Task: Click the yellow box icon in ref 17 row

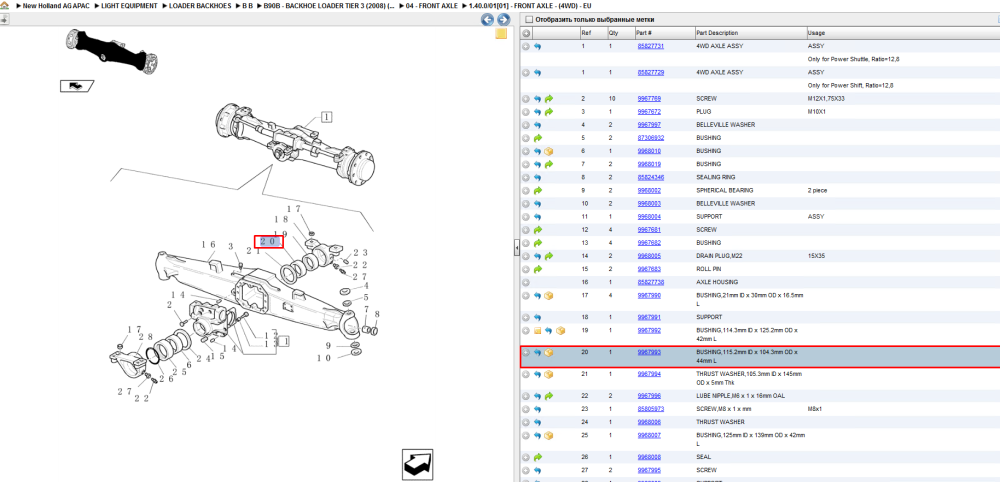Action: 548,296
